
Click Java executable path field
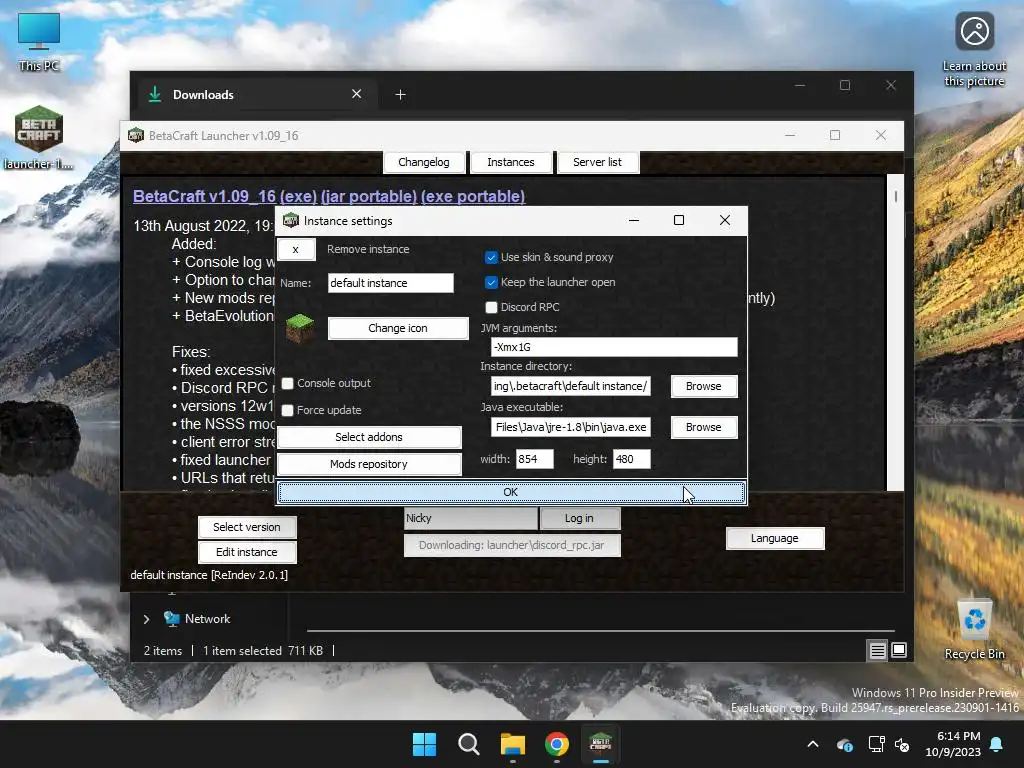pyautogui.click(x=571, y=427)
